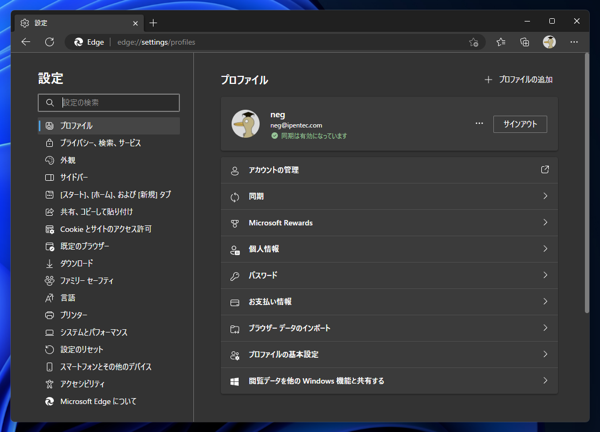600x432 pixels.
Task: Click the アクセシビリティ icon
Action: point(49,384)
